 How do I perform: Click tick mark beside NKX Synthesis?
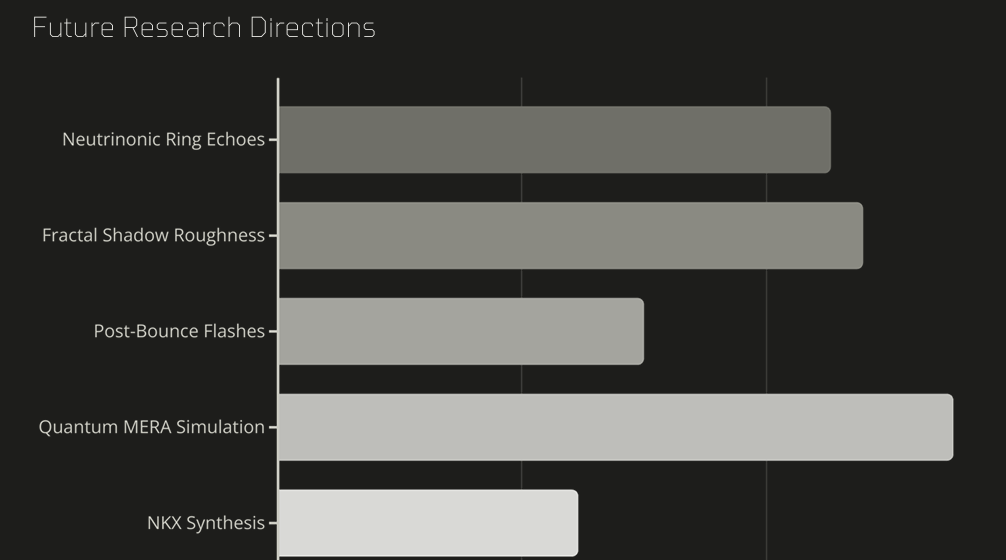[273, 523]
